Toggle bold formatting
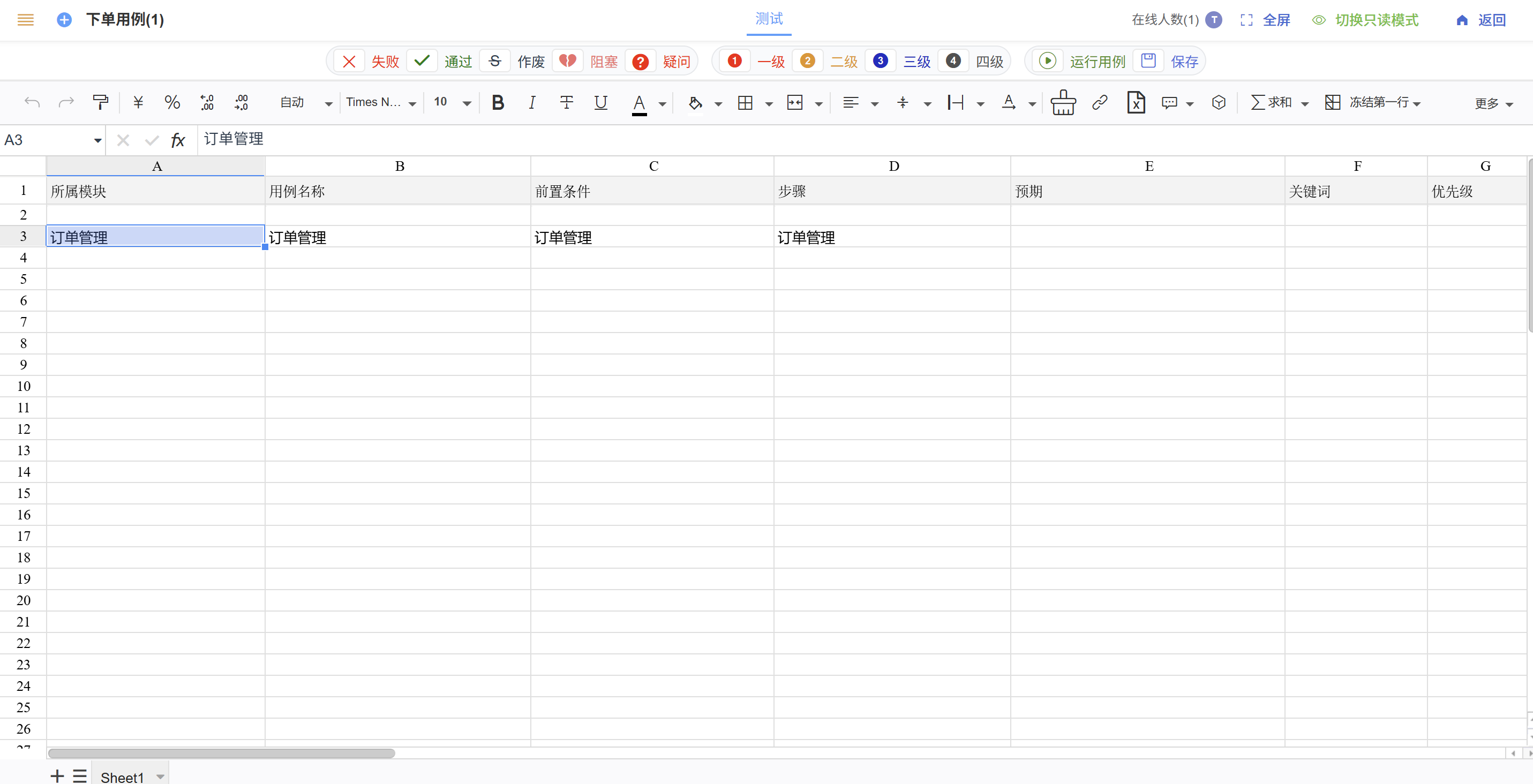The height and width of the screenshot is (784, 1533). tap(498, 102)
